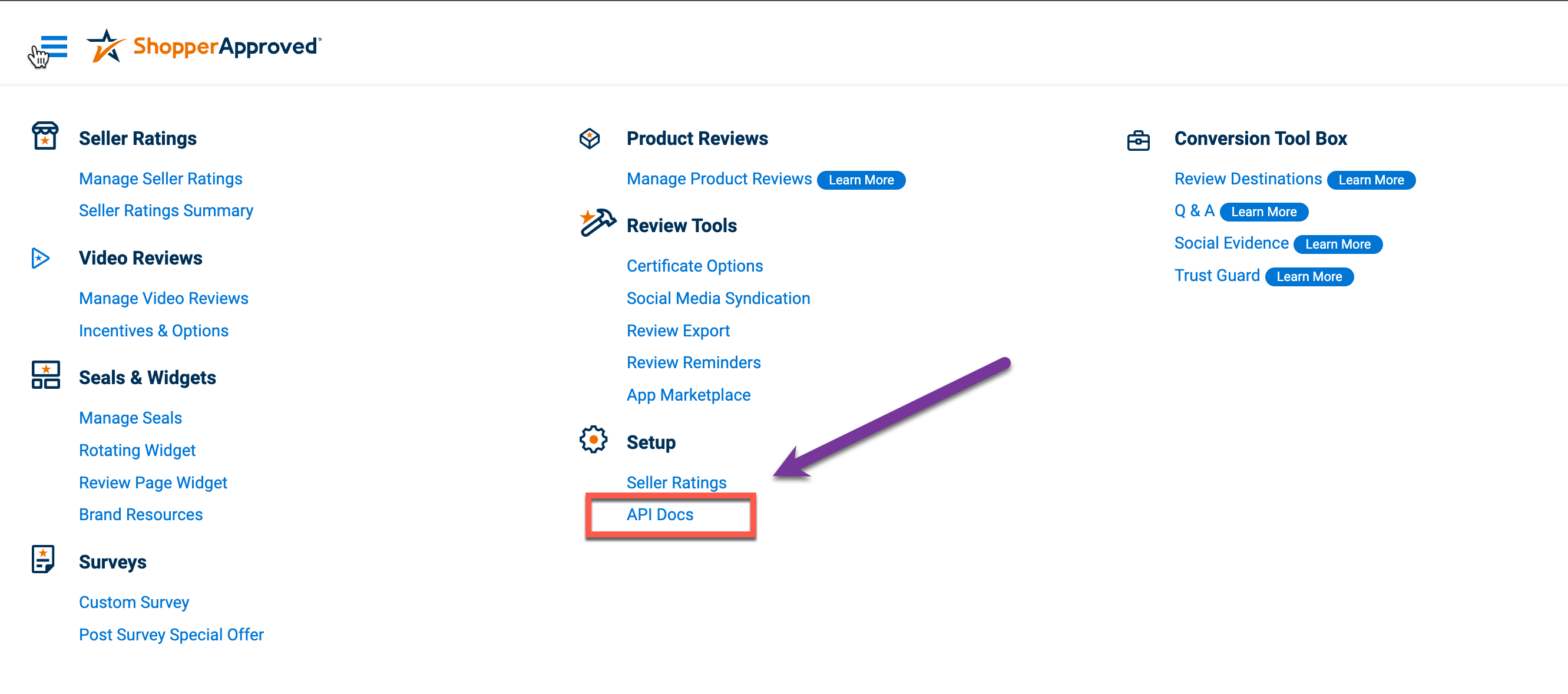Viewport: 1568px width, 694px height.
Task: Click the Review Tools heading
Action: 682,226
